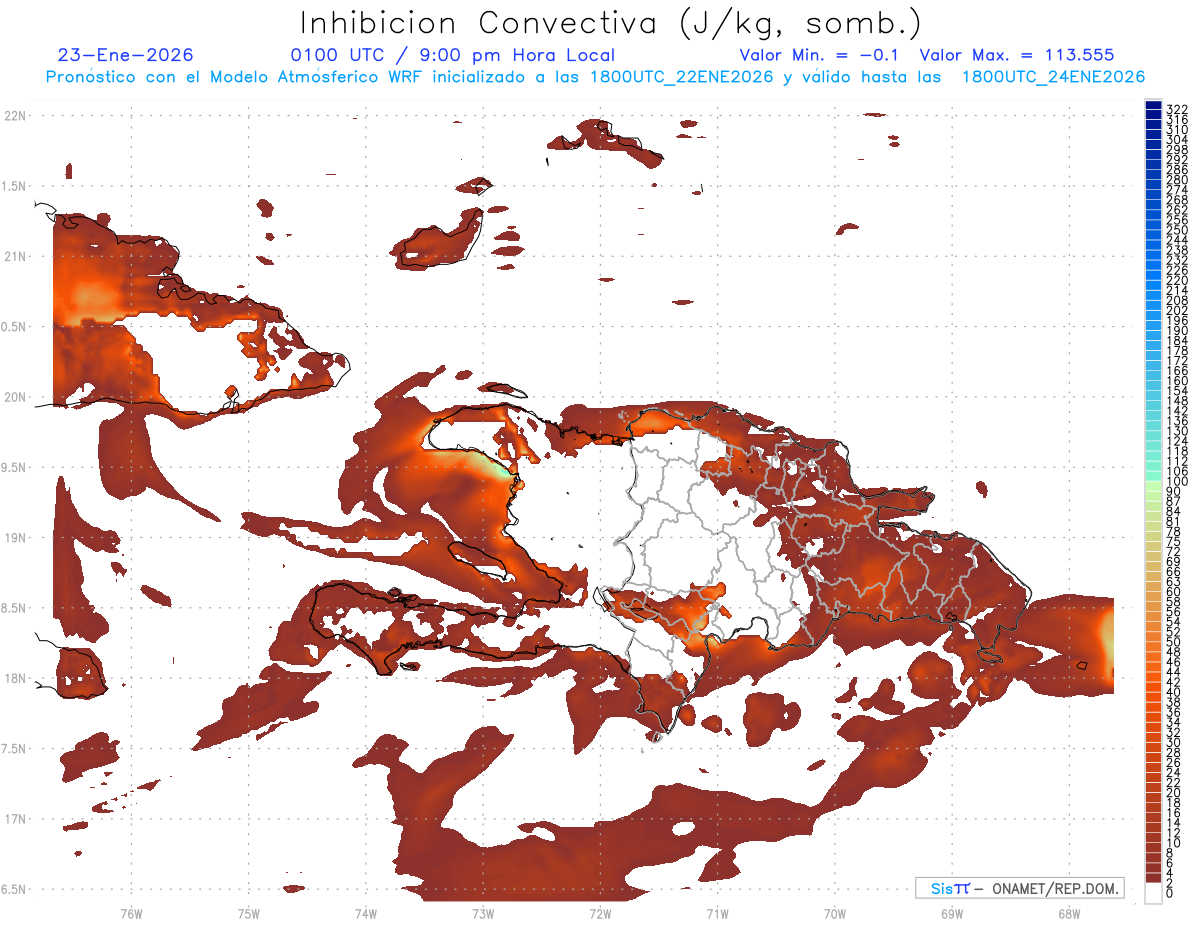1200x927 pixels.
Task: Select the colorbar value label '50'
Action: [1174, 642]
